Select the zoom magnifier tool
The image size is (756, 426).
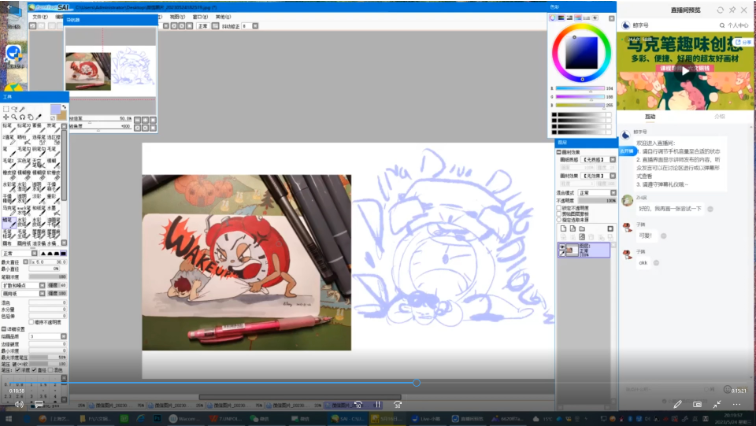(x=14, y=117)
